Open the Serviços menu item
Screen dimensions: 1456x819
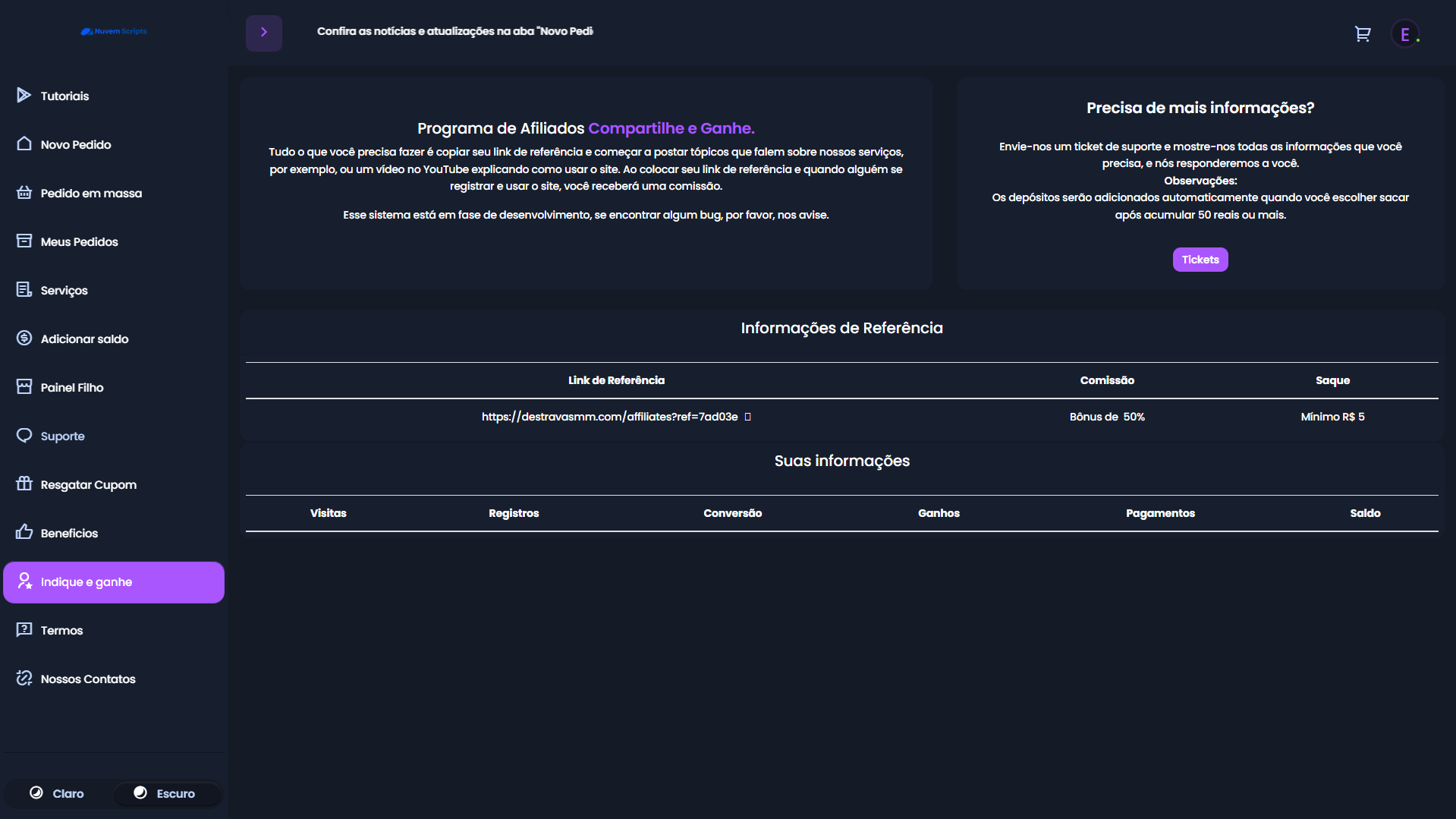tap(64, 290)
